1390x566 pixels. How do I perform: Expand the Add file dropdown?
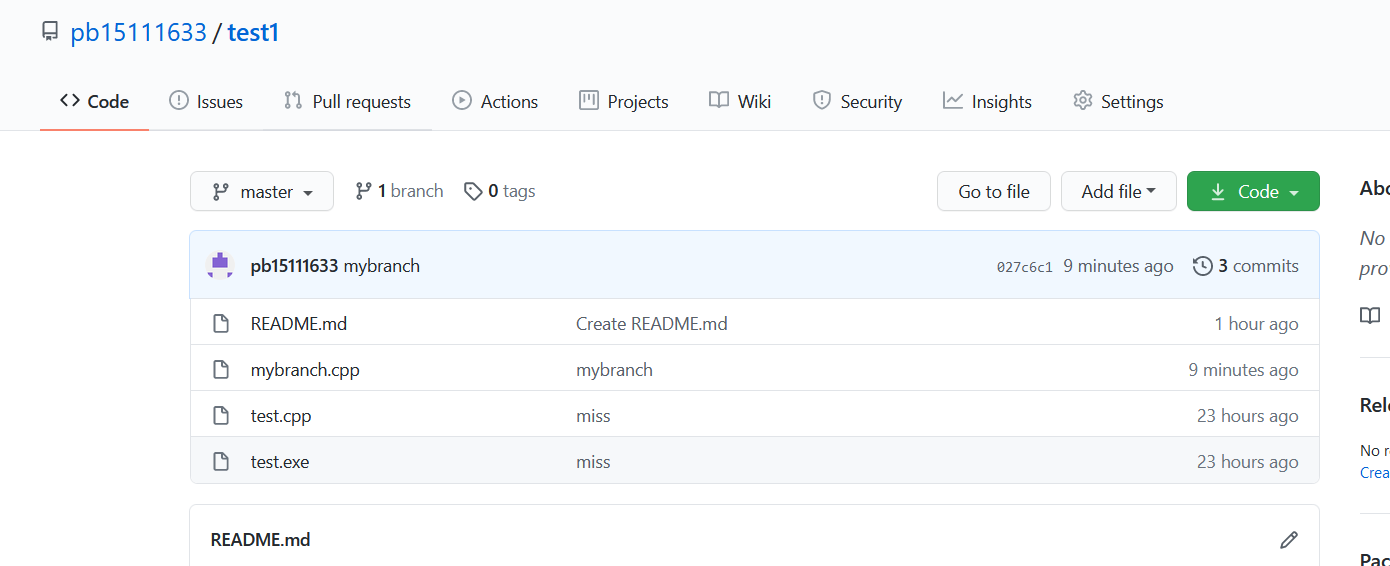[1118, 192]
